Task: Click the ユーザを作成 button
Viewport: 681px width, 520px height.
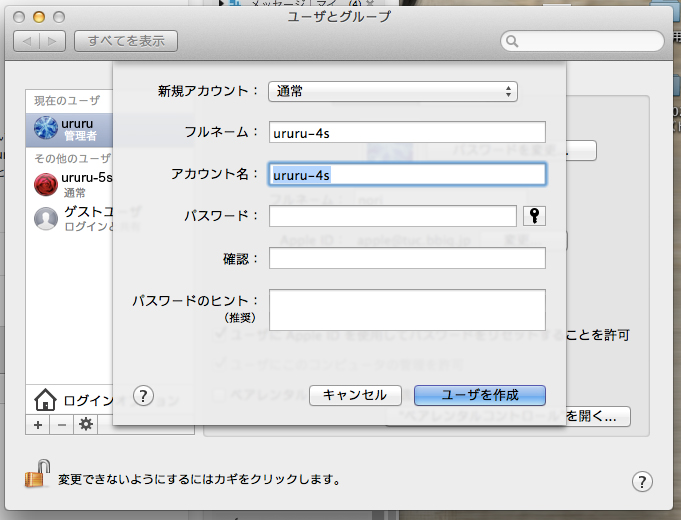Action: point(480,395)
